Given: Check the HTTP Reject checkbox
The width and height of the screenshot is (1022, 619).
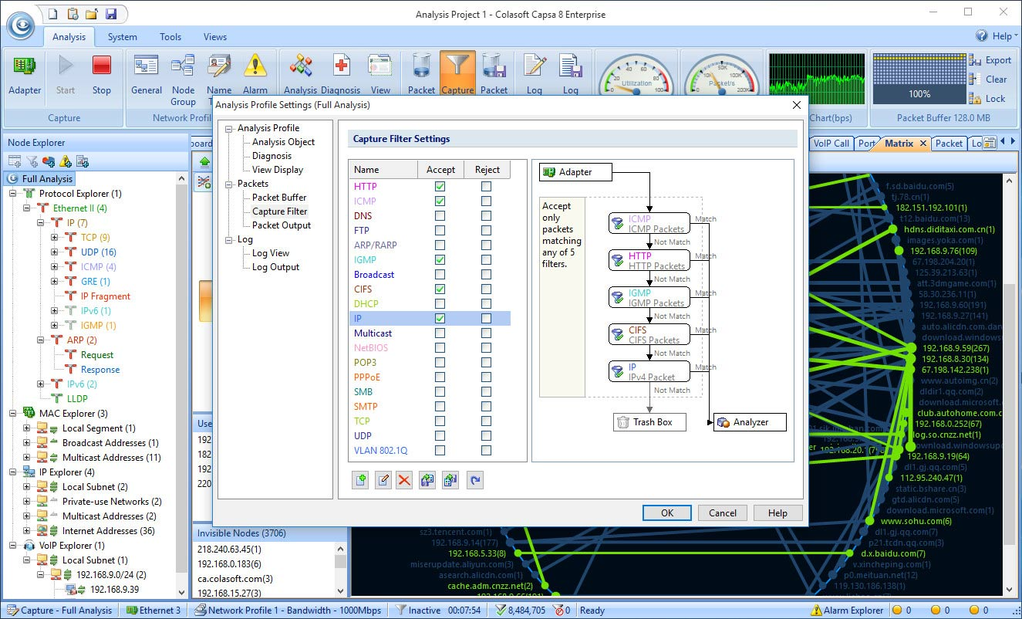Looking at the screenshot, I should (x=486, y=186).
